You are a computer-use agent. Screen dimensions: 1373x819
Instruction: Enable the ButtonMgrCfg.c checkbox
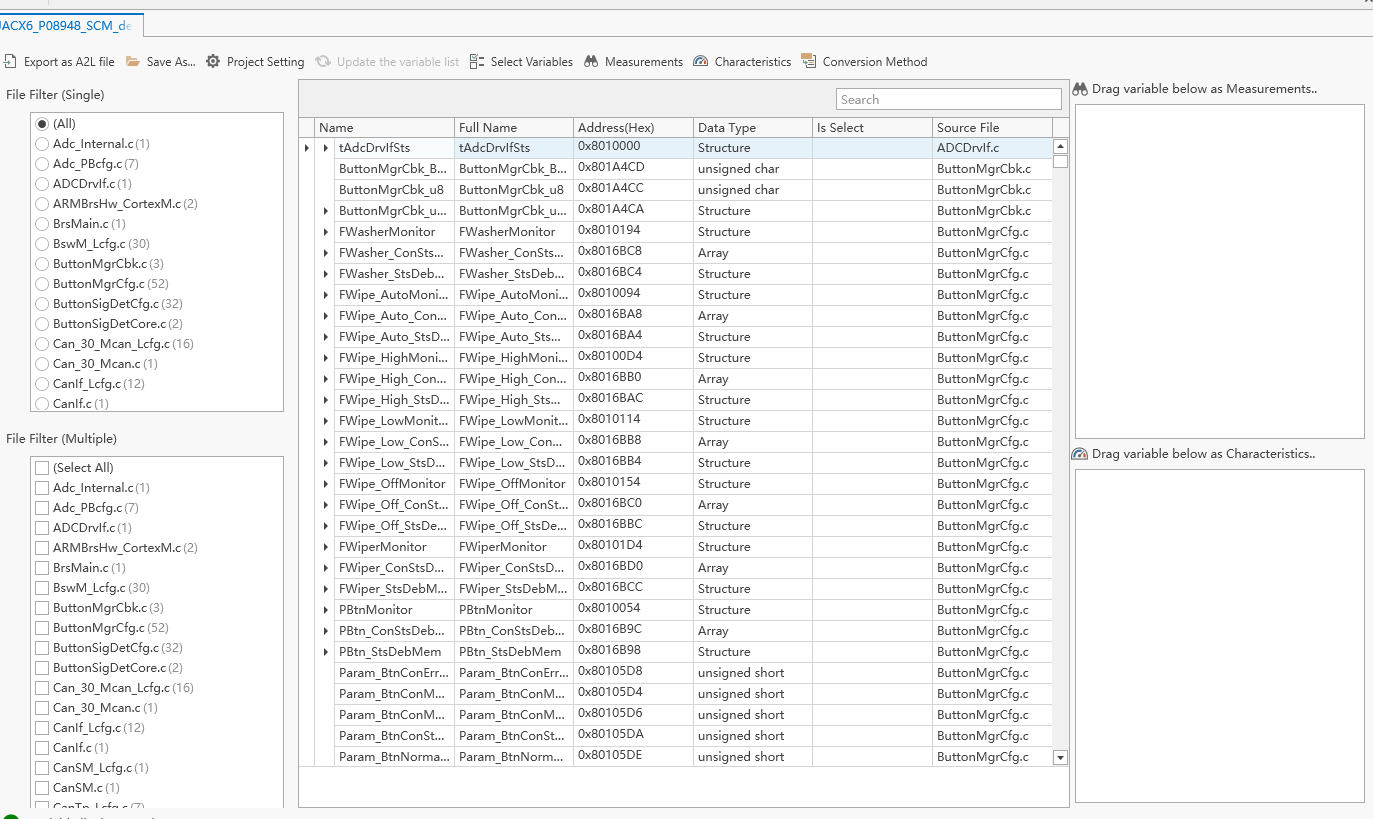(x=42, y=628)
